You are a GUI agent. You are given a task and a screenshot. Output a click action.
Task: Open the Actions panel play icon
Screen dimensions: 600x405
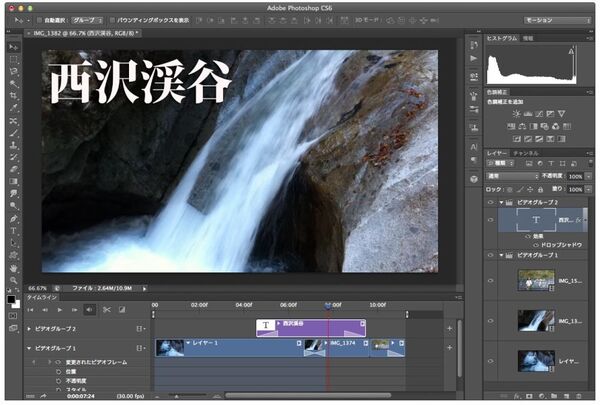pyautogui.click(x=474, y=58)
